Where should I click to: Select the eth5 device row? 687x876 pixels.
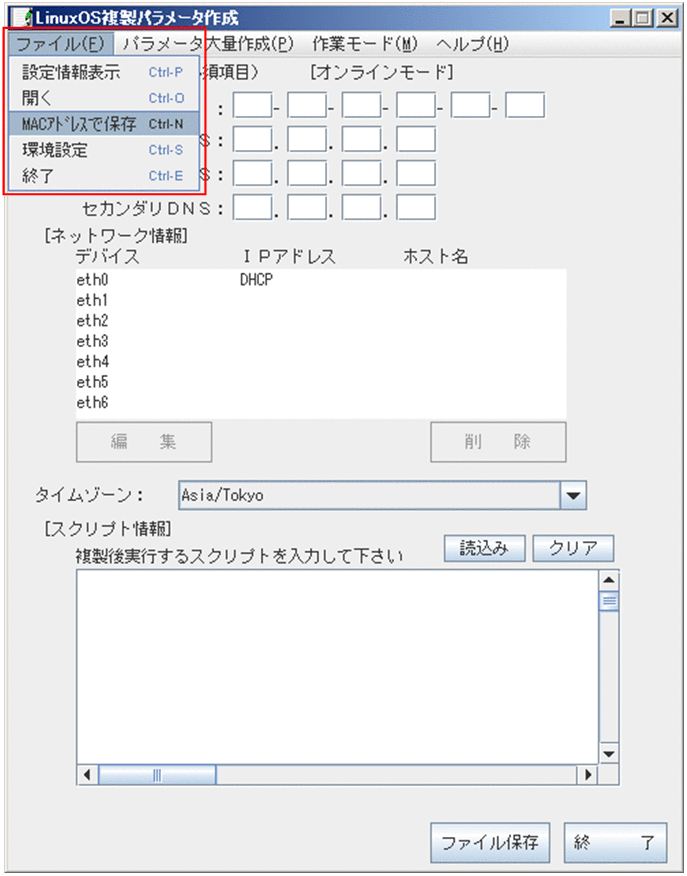point(321,382)
